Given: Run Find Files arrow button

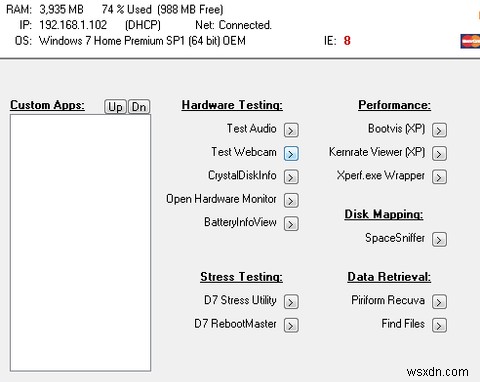Looking at the screenshot, I should (x=439, y=325).
